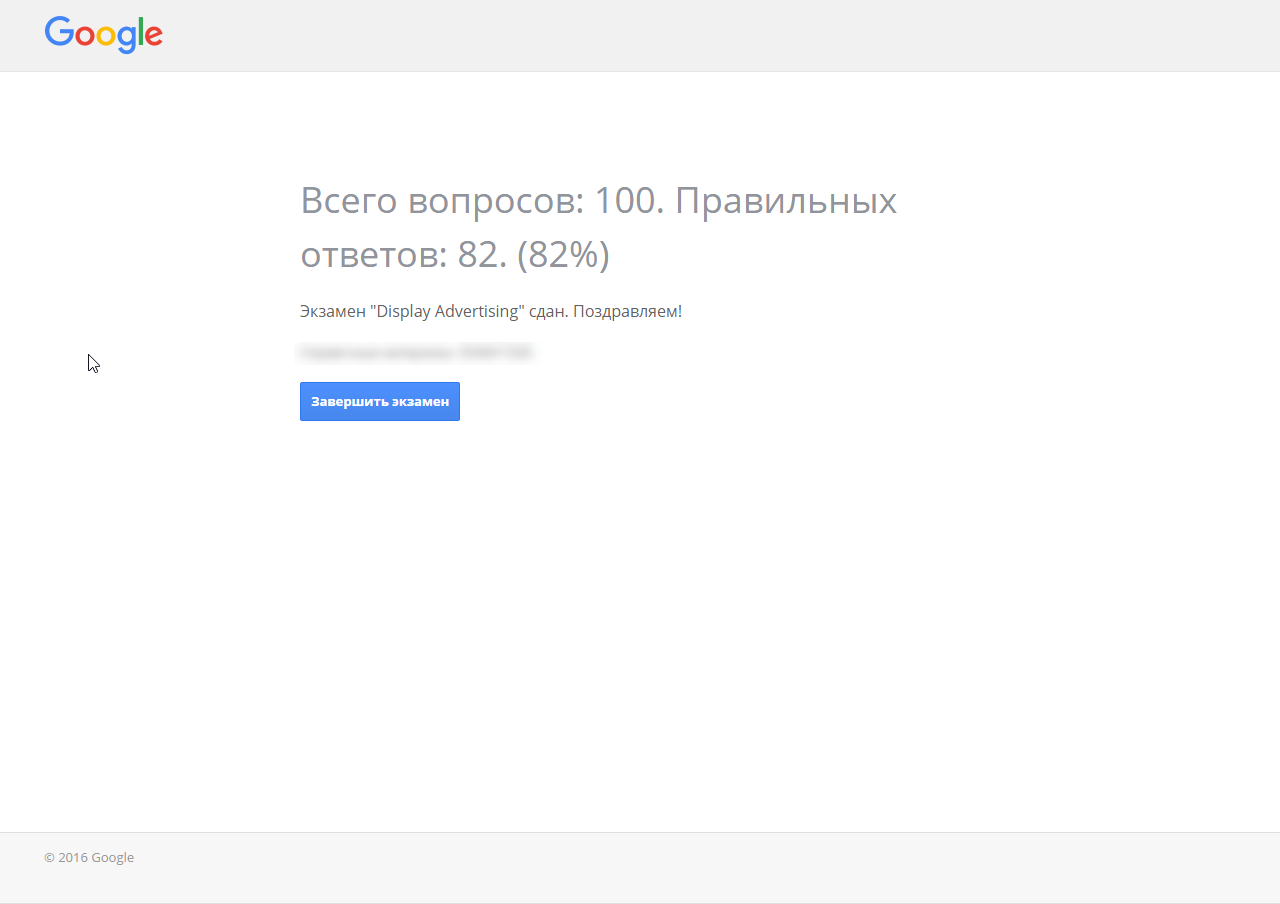1280x904 pixels.
Task: Click the blurred text line below message
Action: click(416, 352)
